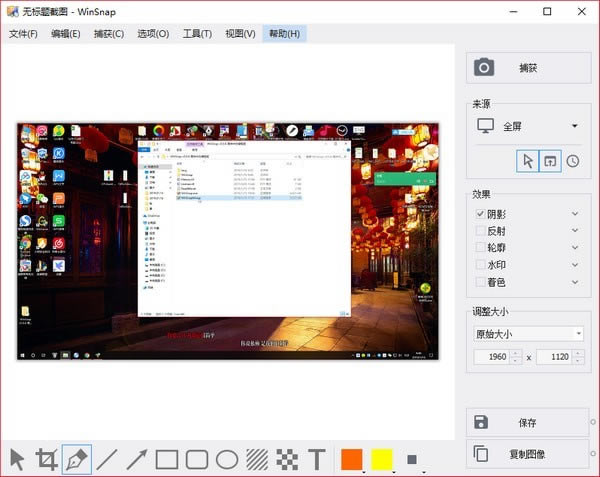Click the orange color swatch
This screenshot has height=477, width=600.
(351, 459)
